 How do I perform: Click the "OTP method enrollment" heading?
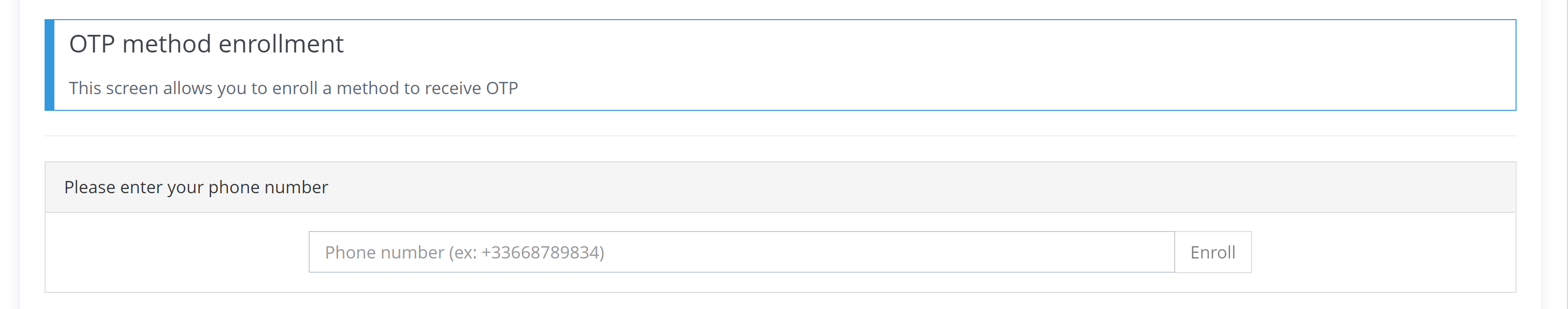(x=206, y=44)
